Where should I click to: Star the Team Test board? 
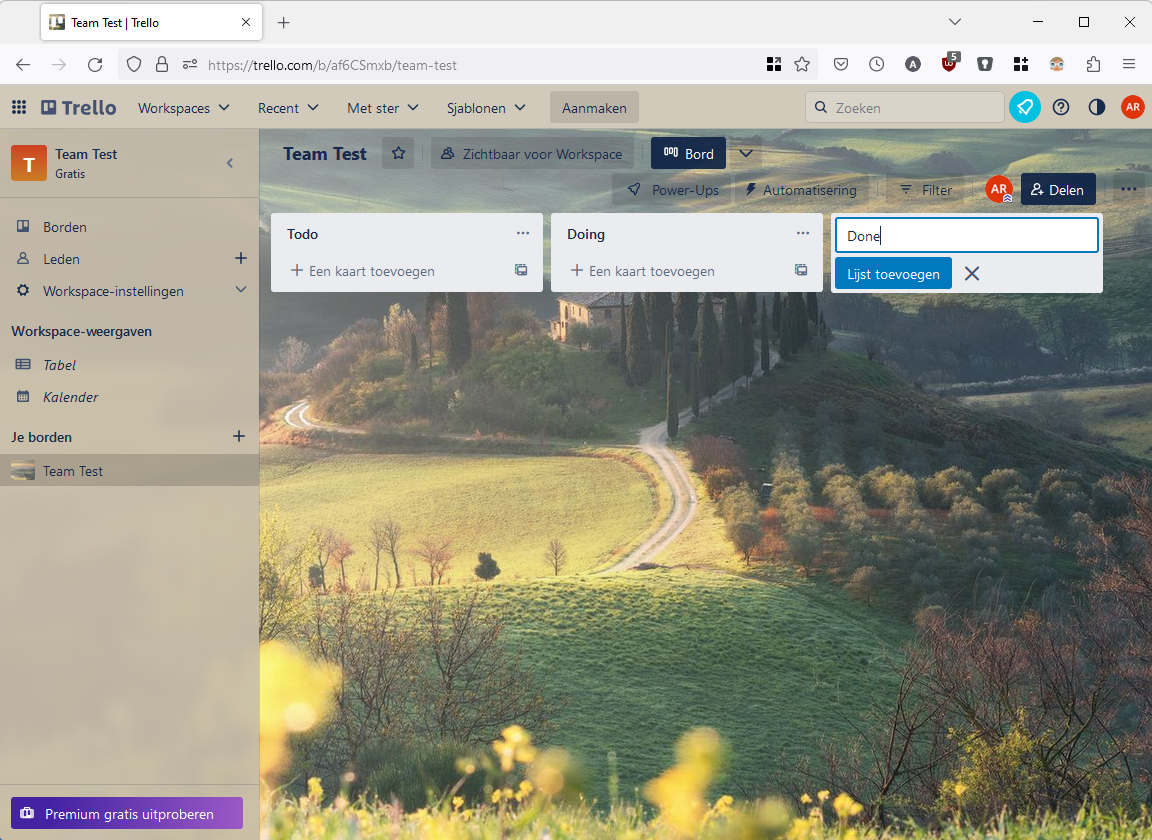398,154
